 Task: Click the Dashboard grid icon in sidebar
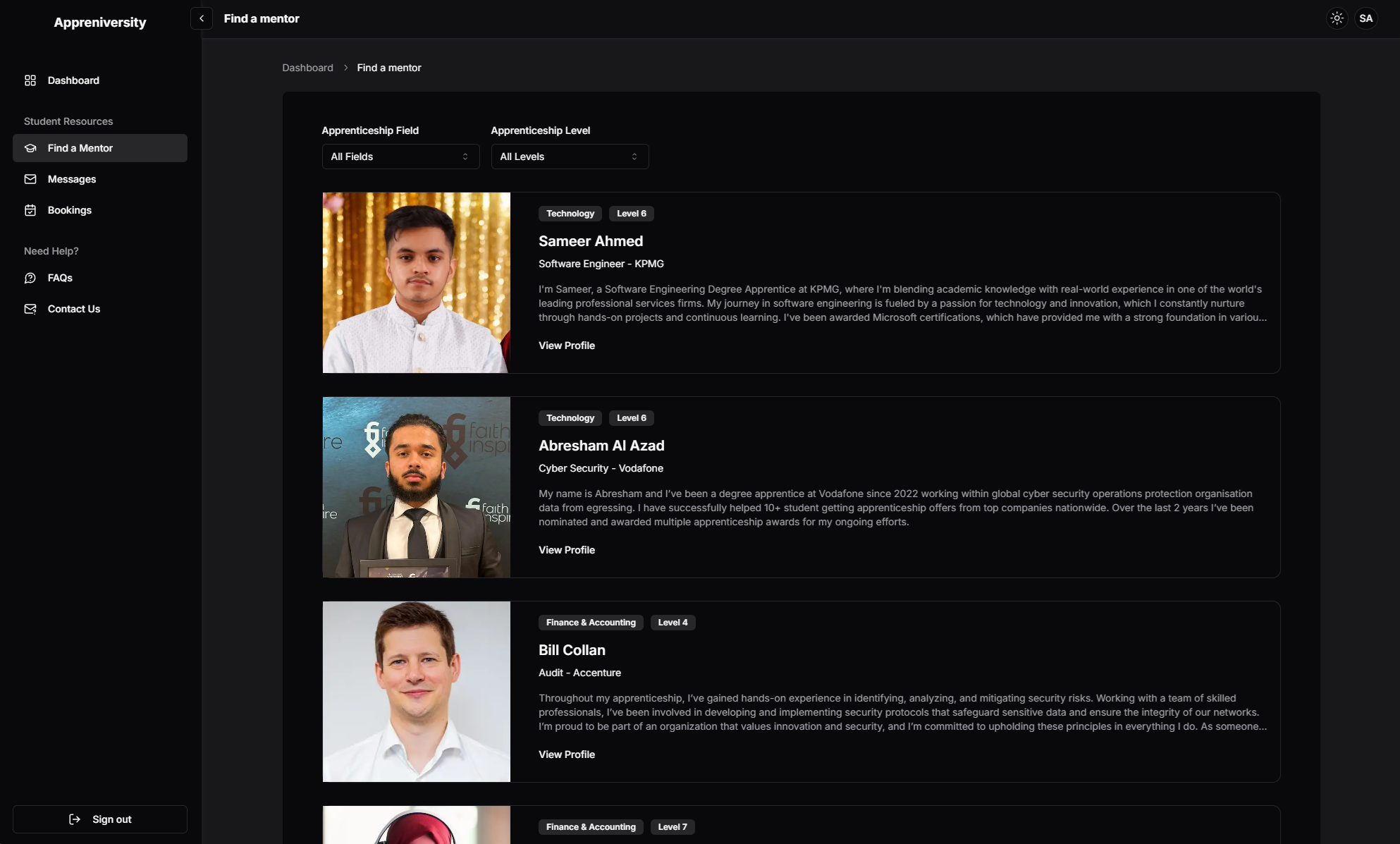(x=30, y=80)
